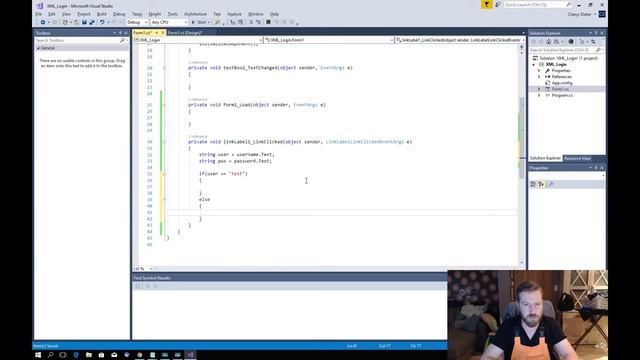Screen dimensions: 640x360
Task: Collapse the linkLabel1_LinkClicked method outline
Action: pos(164,142)
